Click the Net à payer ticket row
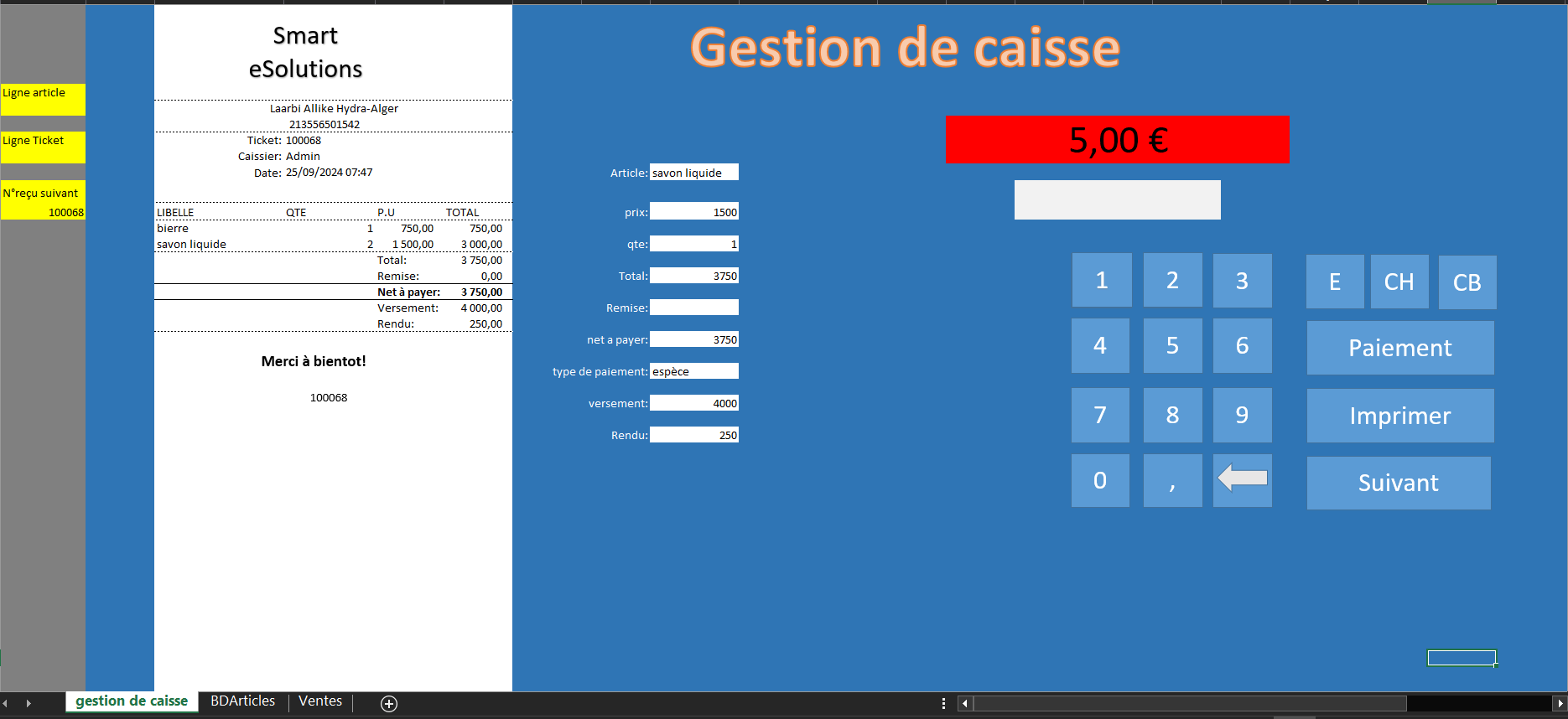This screenshot has width=1568, height=719. [x=333, y=292]
